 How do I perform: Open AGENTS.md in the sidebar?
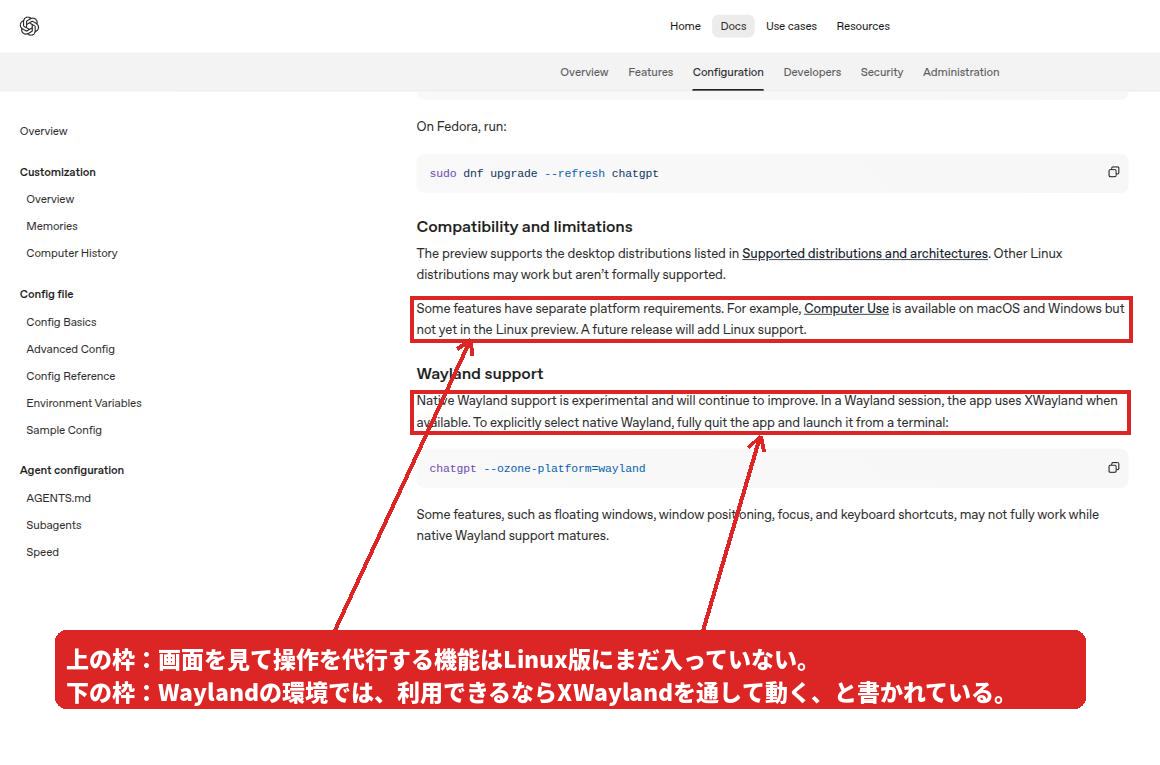[x=58, y=498]
